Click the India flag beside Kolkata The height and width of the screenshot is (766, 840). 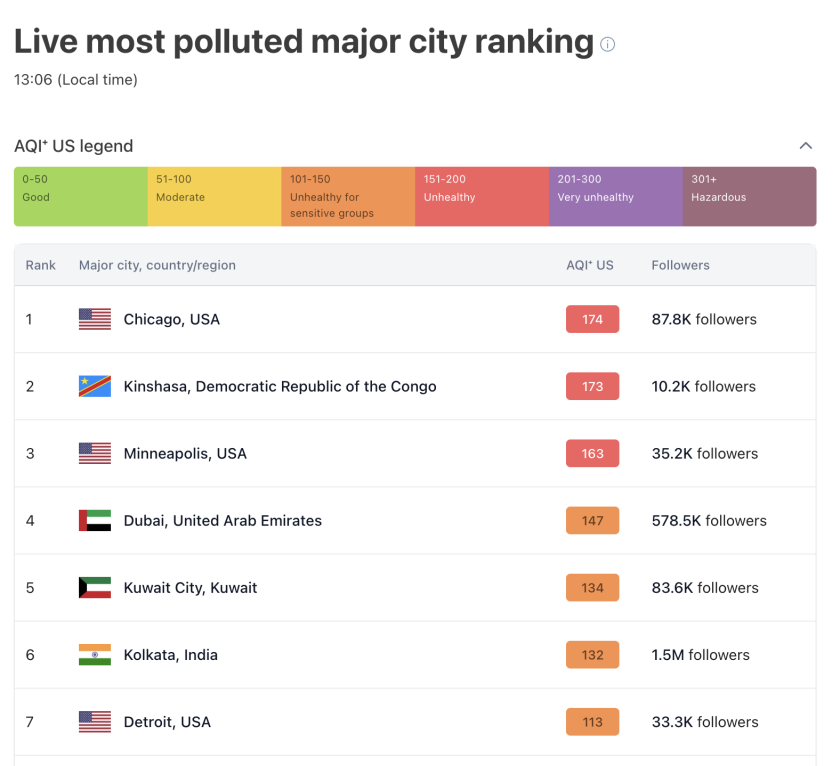click(x=95, y=655)
